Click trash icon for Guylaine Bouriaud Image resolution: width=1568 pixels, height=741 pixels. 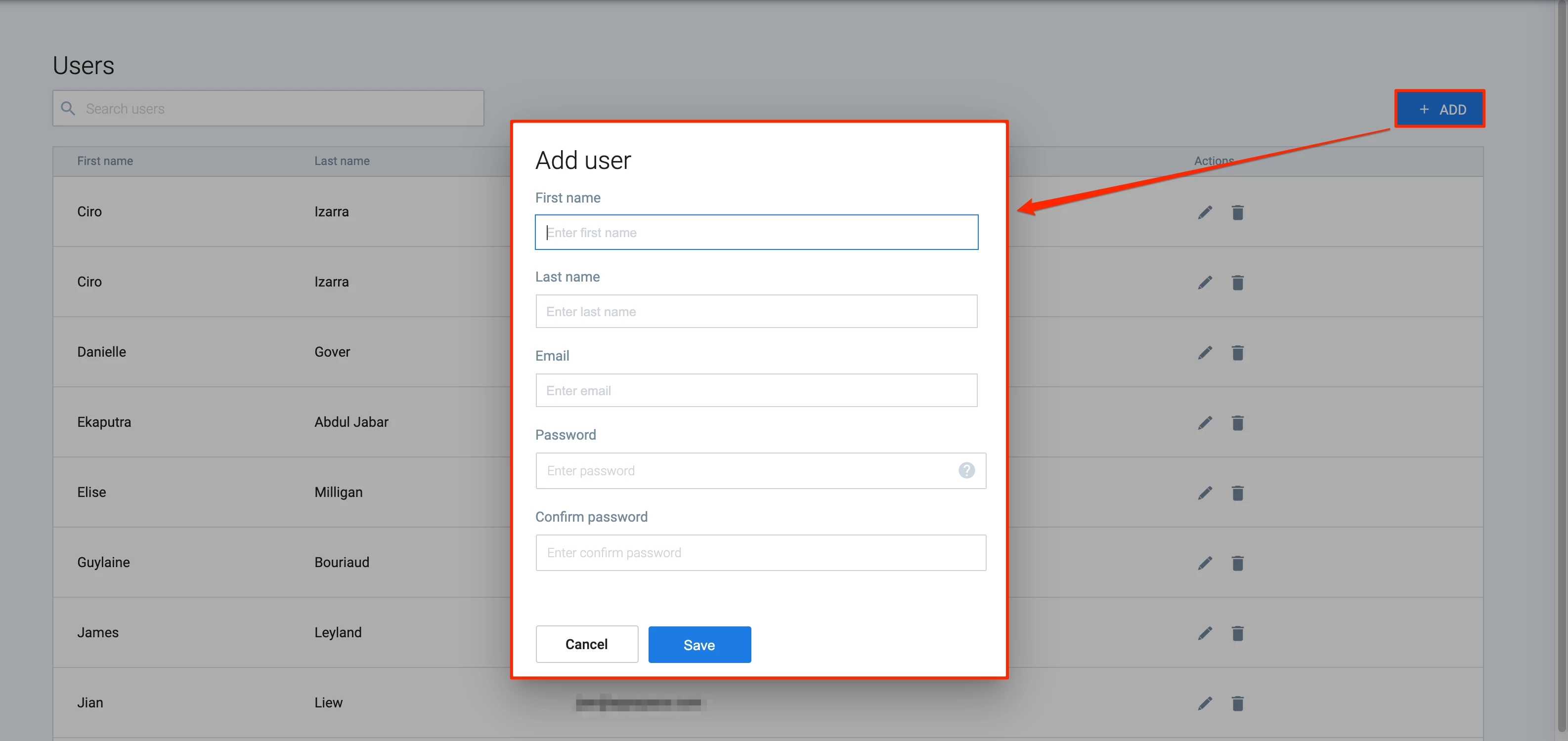[1237, 563]
